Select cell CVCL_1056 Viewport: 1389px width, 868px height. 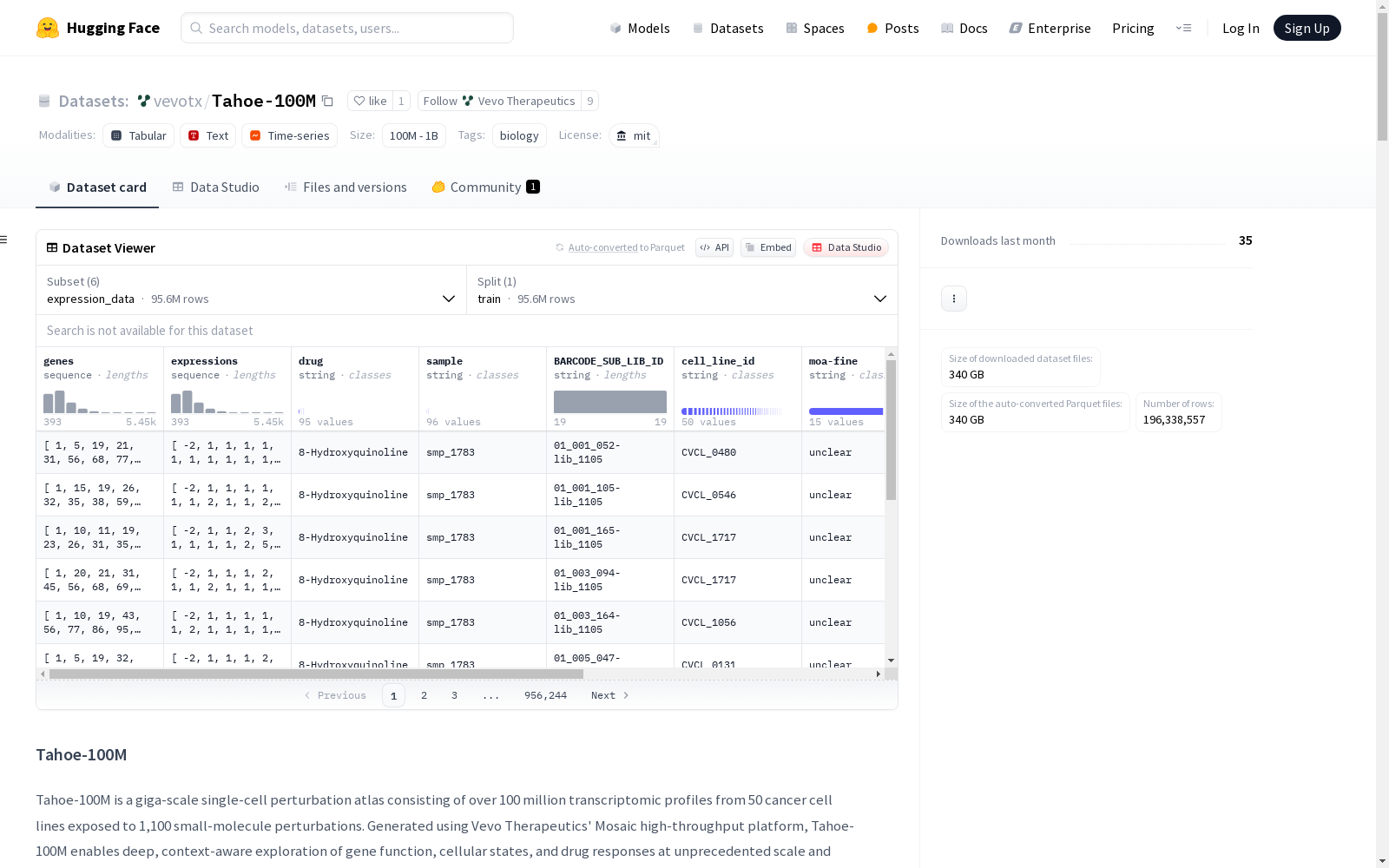(738, 622)
